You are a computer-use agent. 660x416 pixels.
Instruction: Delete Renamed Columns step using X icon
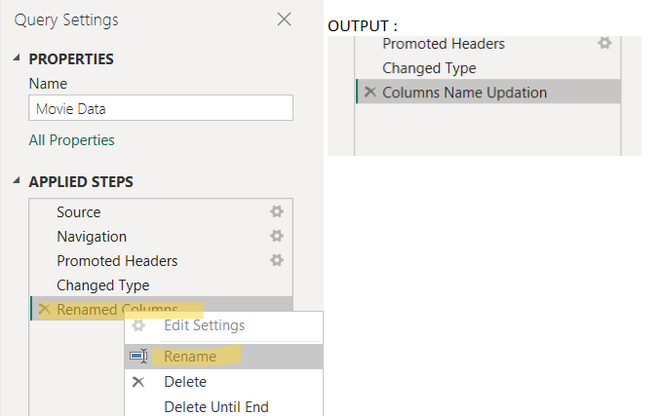pos(44,310)
